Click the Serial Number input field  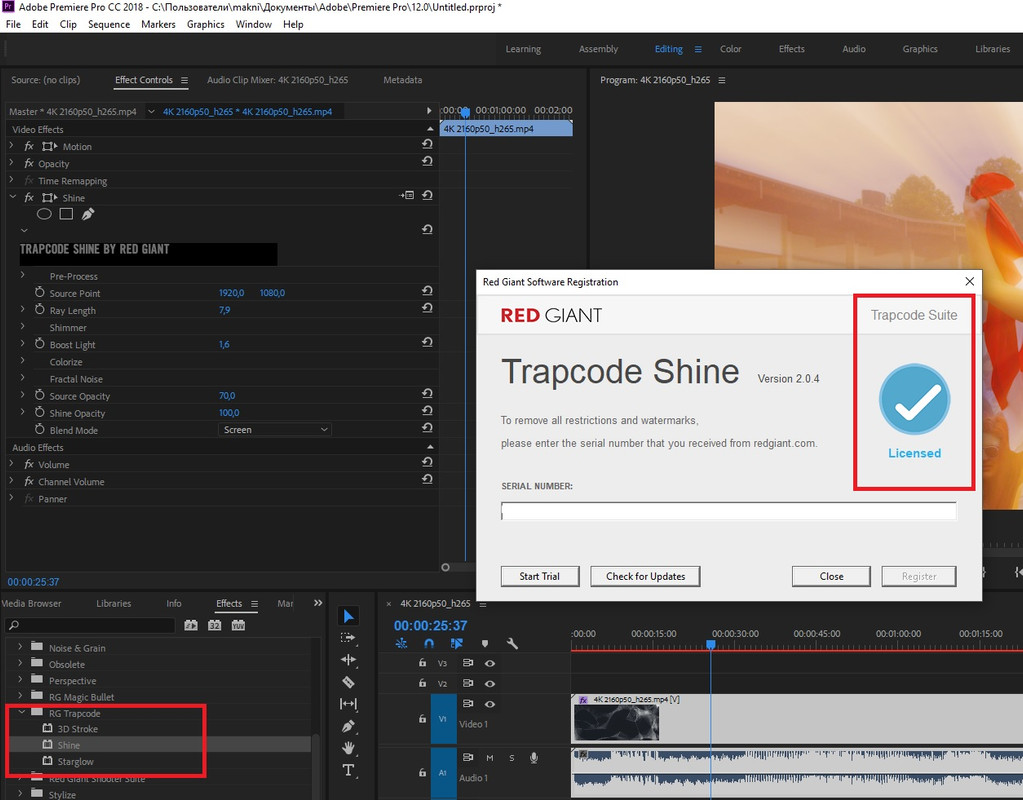(729, 511)
